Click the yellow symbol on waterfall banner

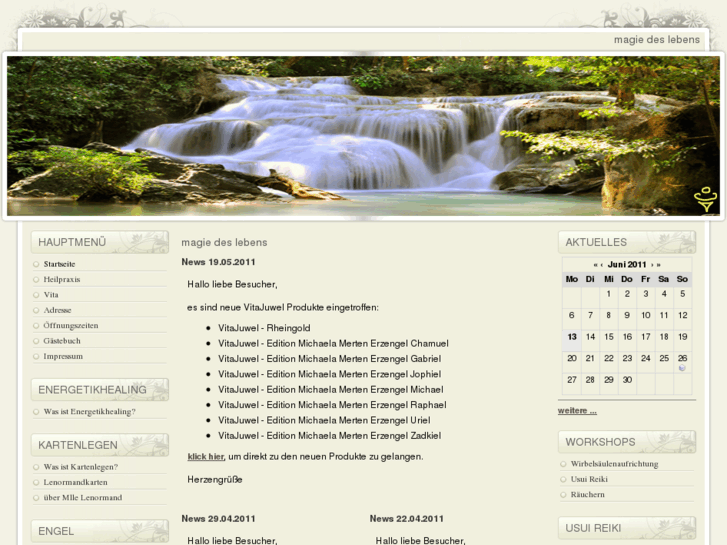(705, 199)
